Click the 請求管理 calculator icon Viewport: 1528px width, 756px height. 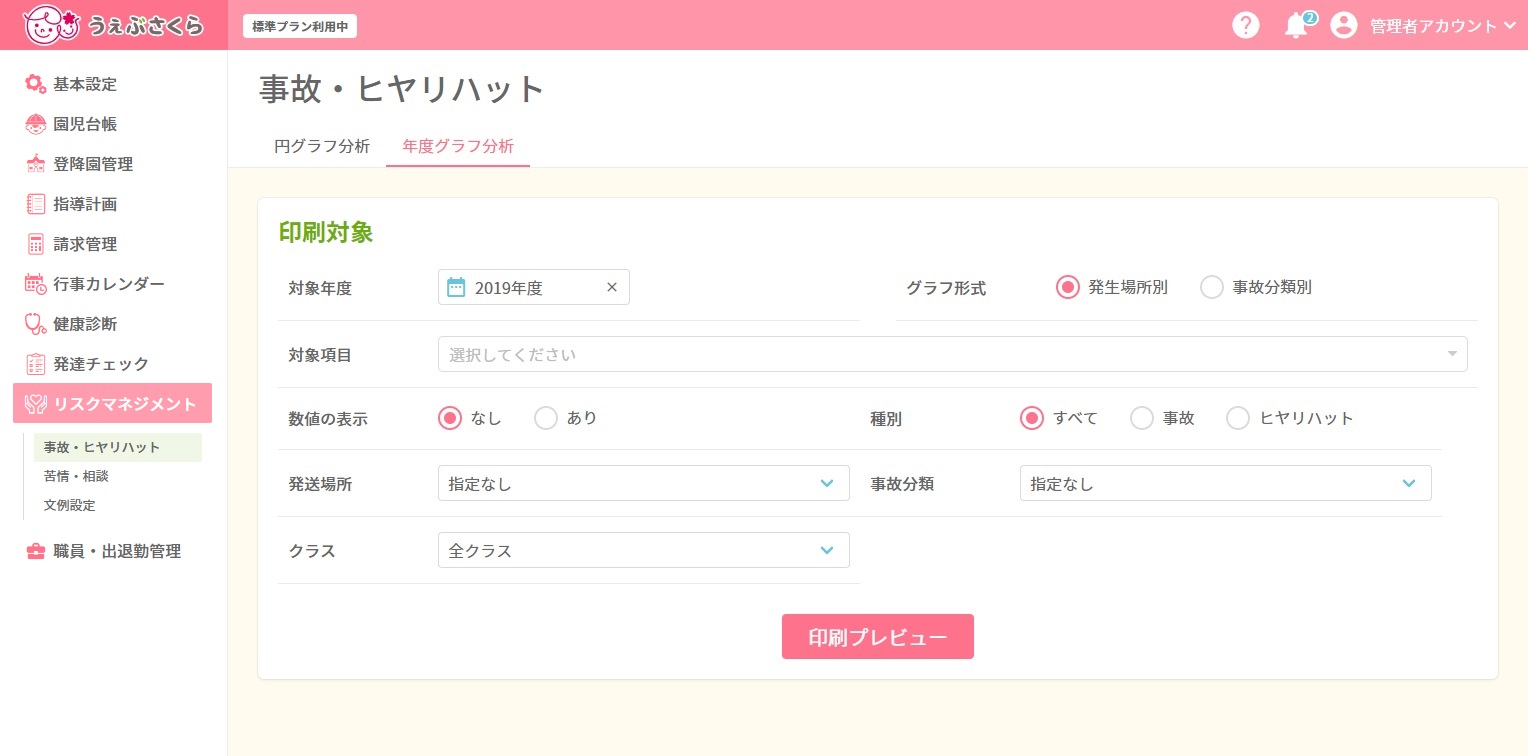36,244
